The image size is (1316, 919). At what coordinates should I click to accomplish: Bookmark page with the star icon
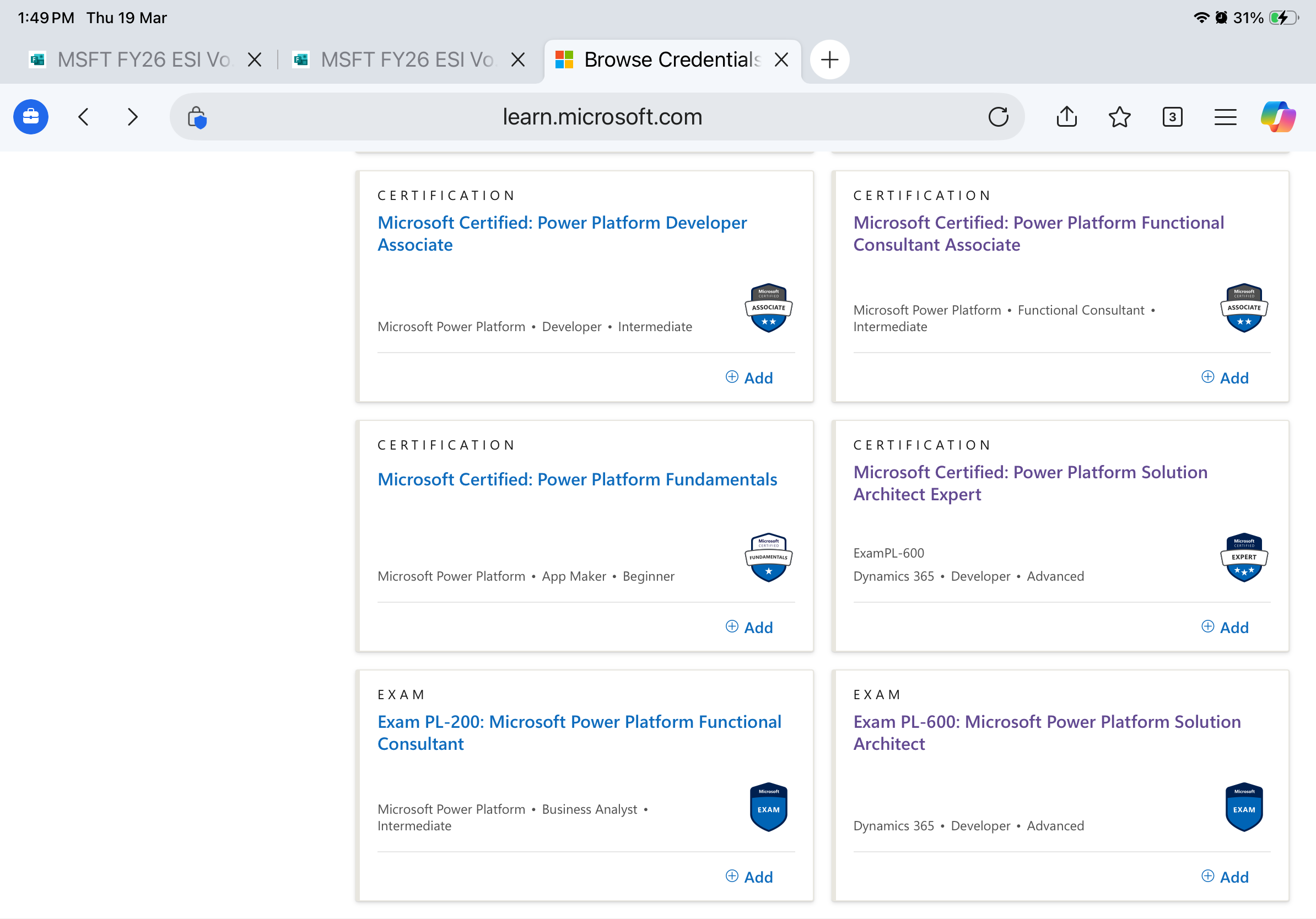[1119, 117]
